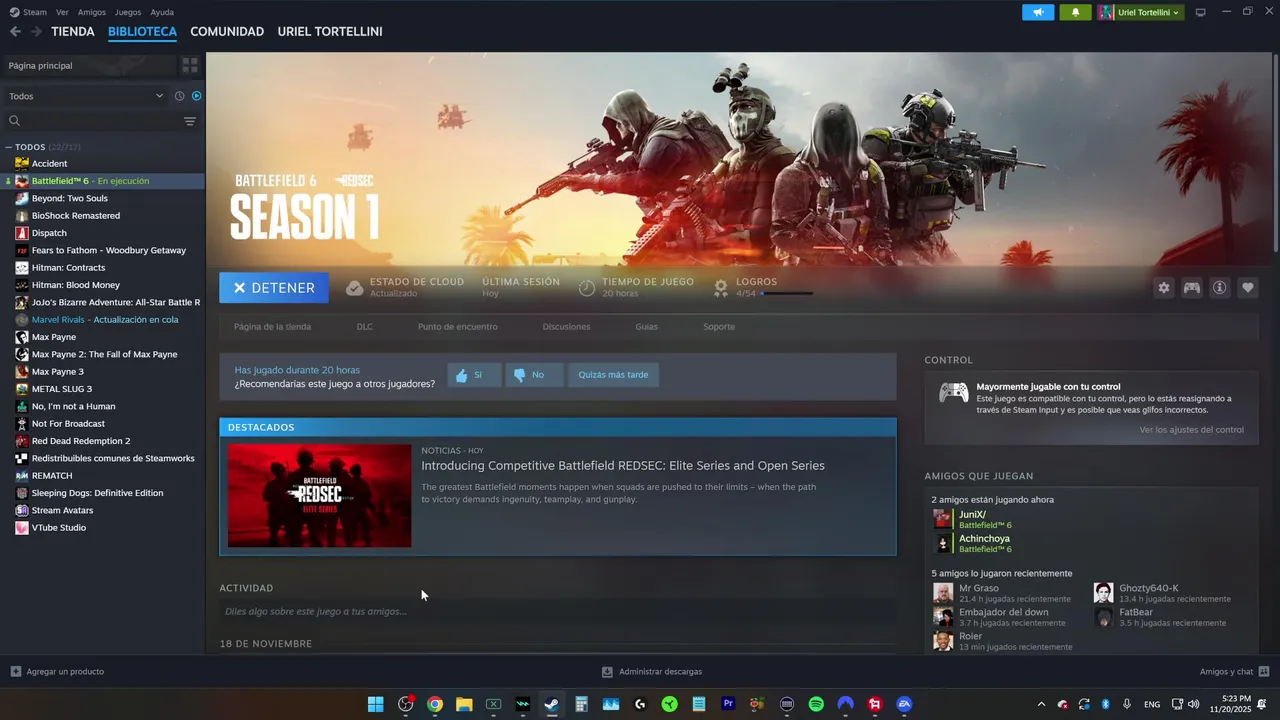Viewport: 1280px width, 720px height.
Task: Open the DLC tab
Action: tap(365, 327)
